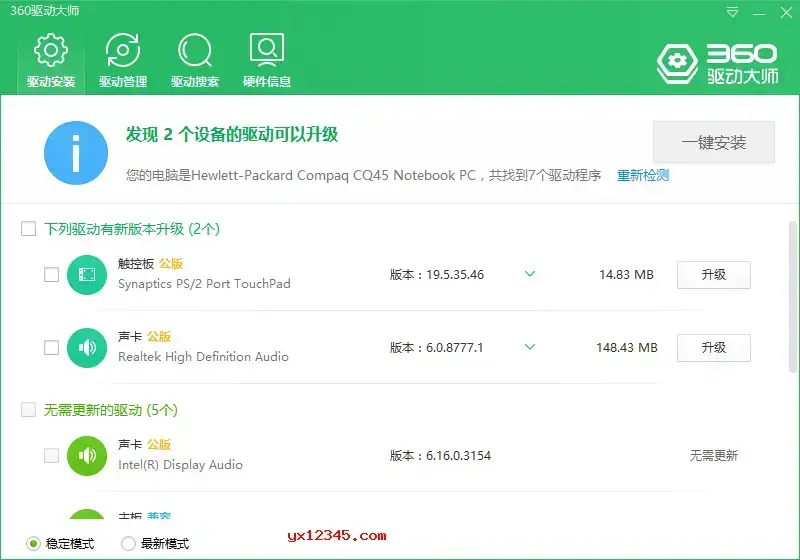Image resolution: width=800 pixels, height=560 pixels.
Task: Click the 148.43 MB size value
Action: tap(627, 348)
